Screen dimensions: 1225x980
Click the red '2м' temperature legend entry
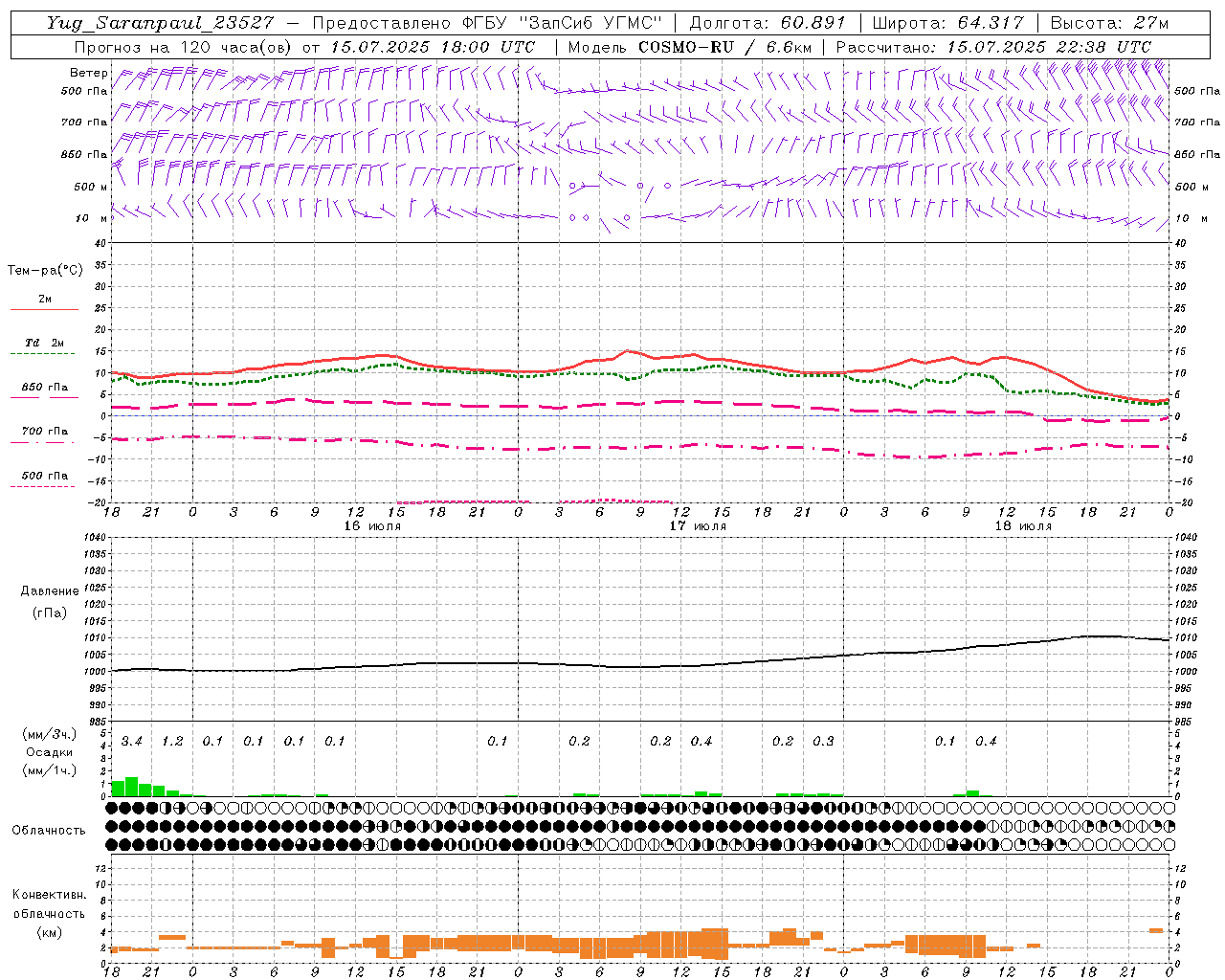[44, 300]
